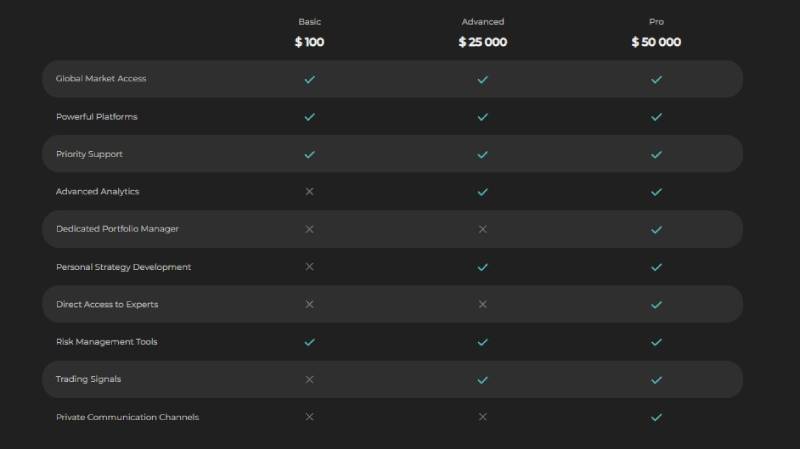Select the Advanced plan heading

pyautogui.click(x=483, y=21)
